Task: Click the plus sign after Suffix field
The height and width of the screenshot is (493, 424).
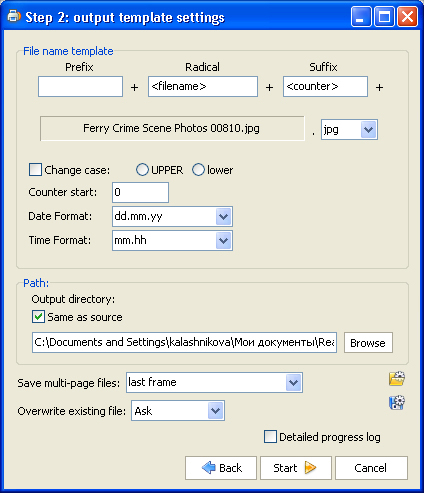Action: 379,87
